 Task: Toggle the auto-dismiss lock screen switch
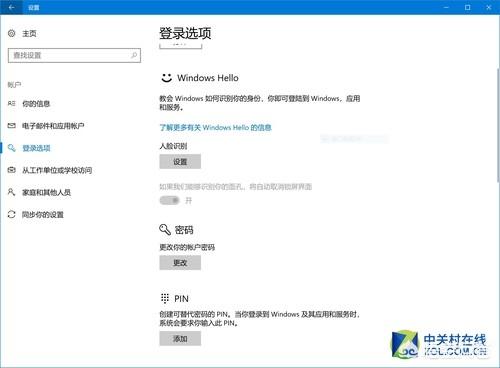169,200
